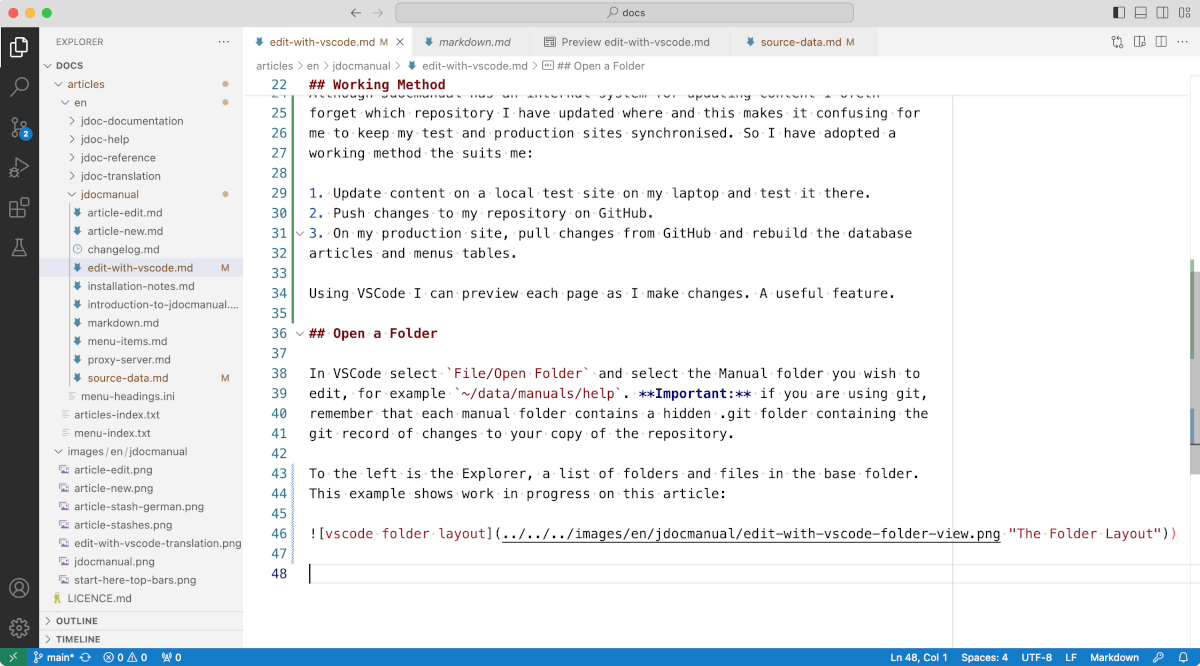Click the ports forwarded indicator in status bar
1200x666 pixels.
click(x=172, y=657)
